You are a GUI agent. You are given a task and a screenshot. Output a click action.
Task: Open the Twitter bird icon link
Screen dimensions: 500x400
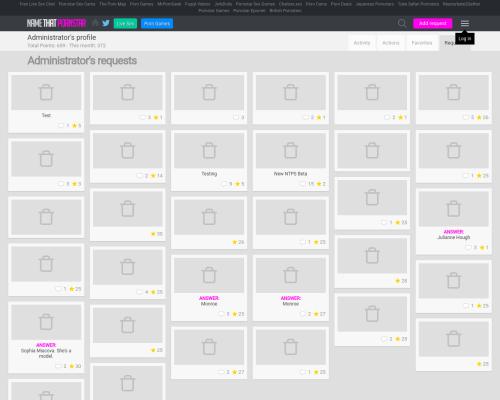(106, 23)
